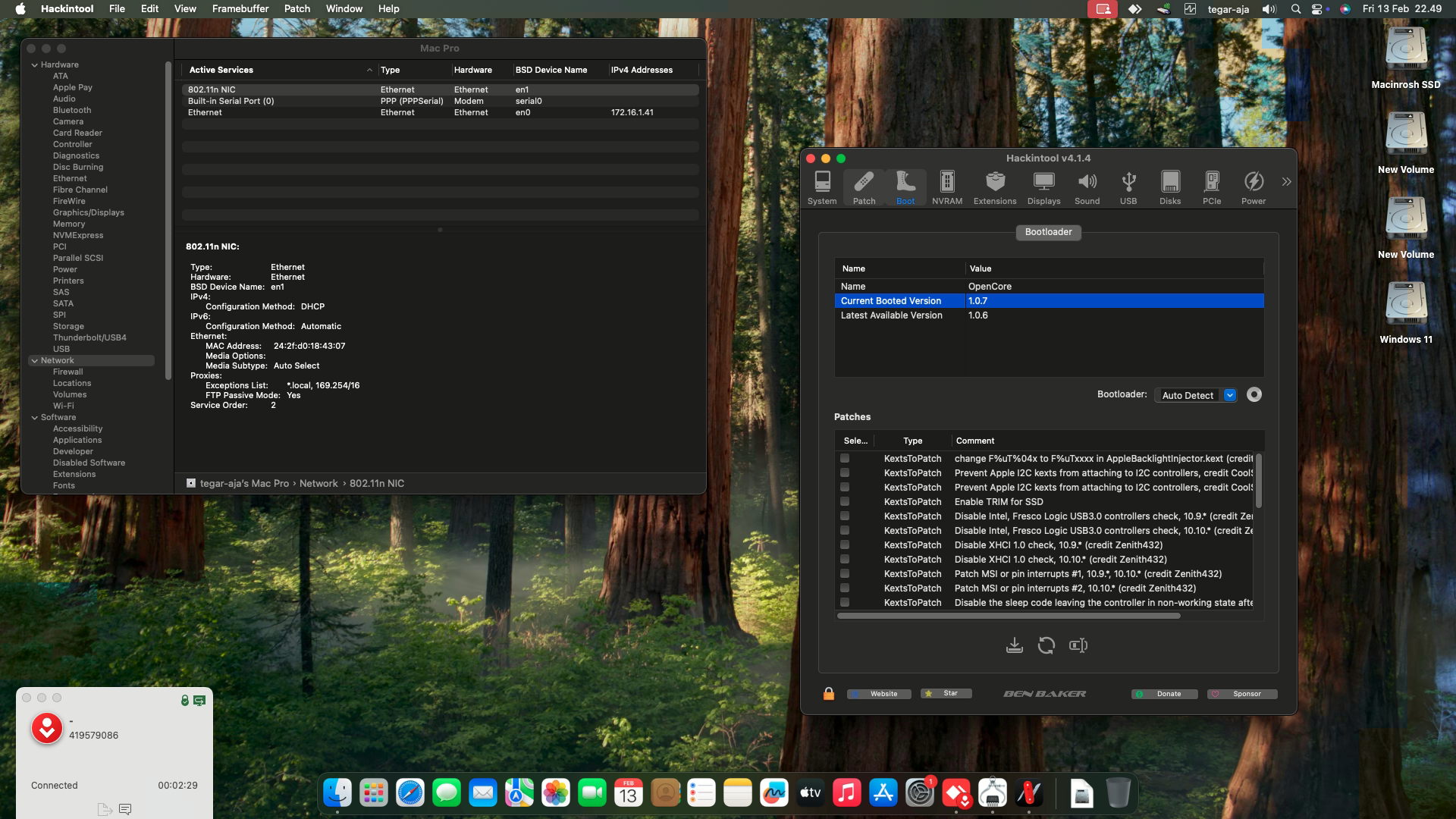Viewport: 1456px width, 819px height.
Task: Open the Windows 11 volume on desktop
Action: (x=1406, y=312)
